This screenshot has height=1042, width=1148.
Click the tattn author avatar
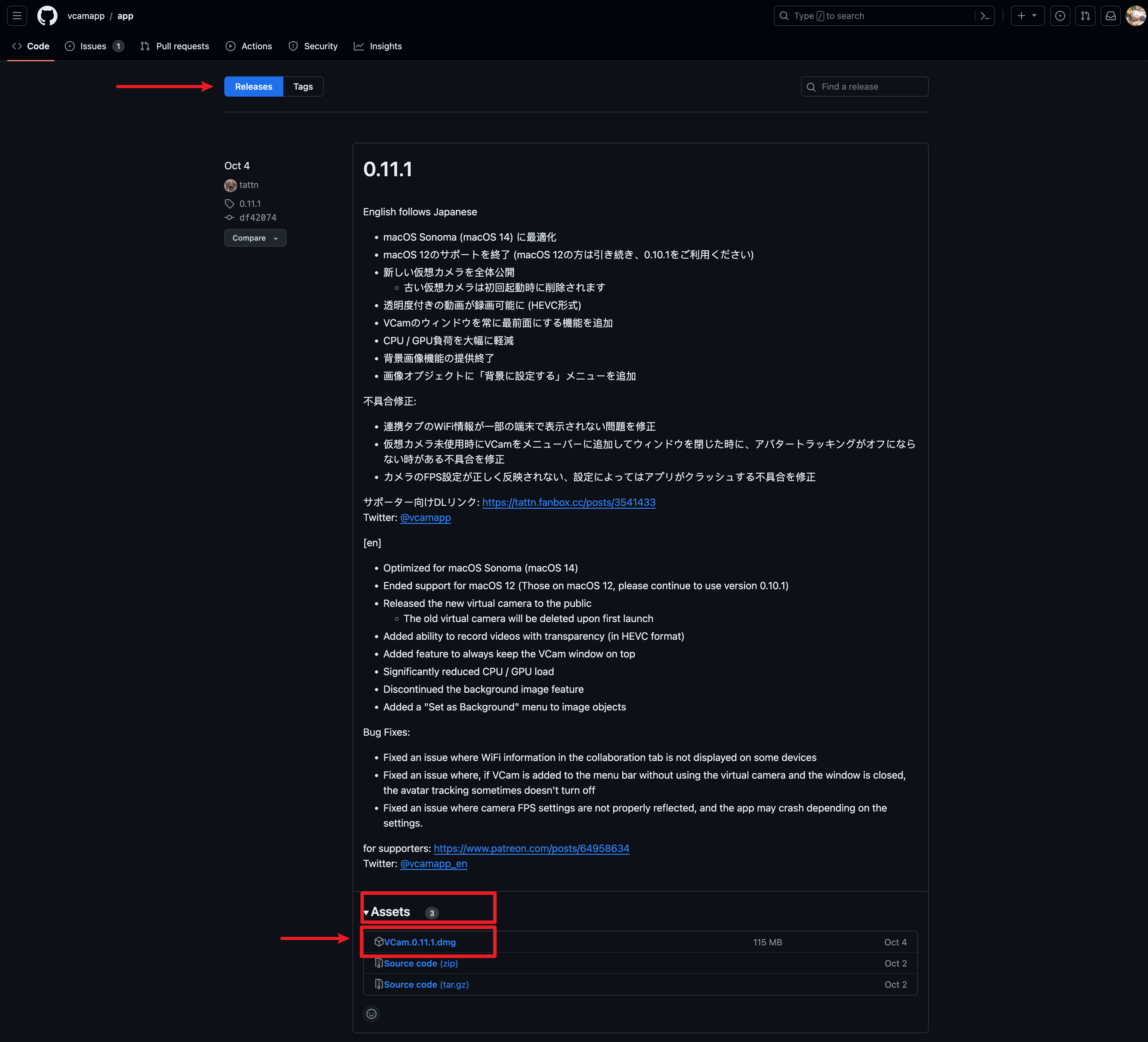click(x=231, y=185)
